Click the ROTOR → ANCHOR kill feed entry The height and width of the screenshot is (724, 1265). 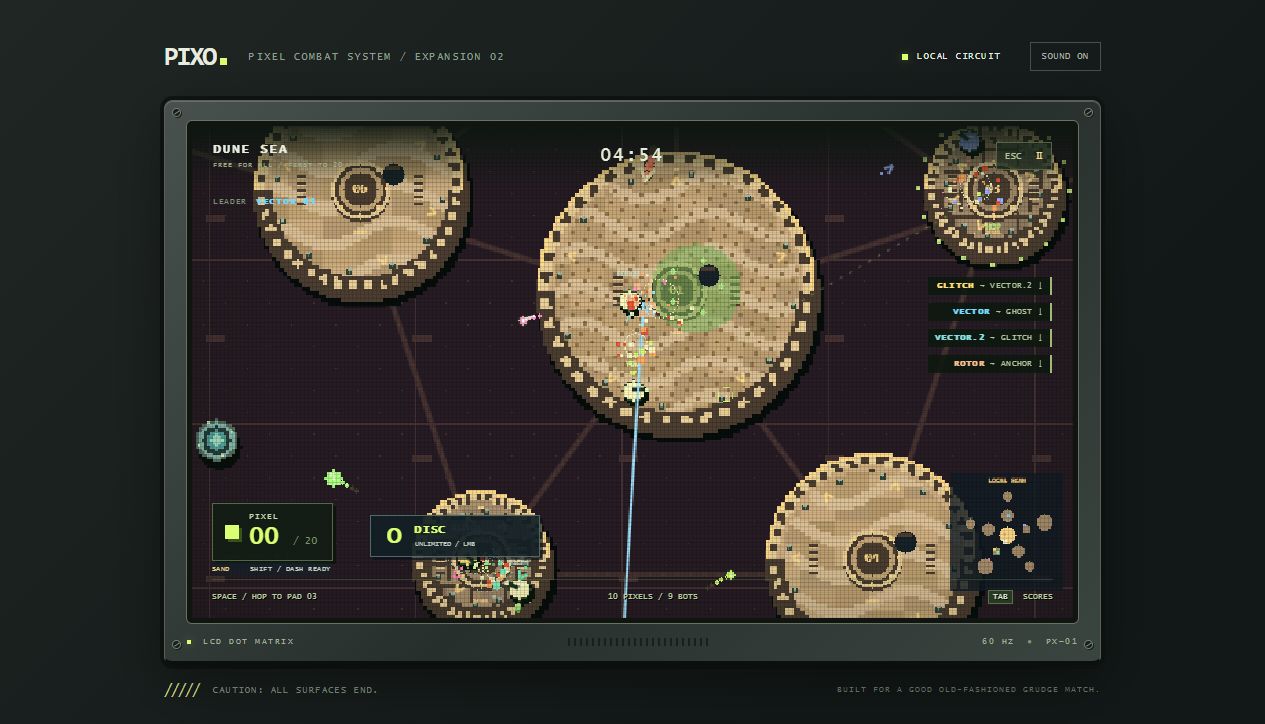point(990,364)
